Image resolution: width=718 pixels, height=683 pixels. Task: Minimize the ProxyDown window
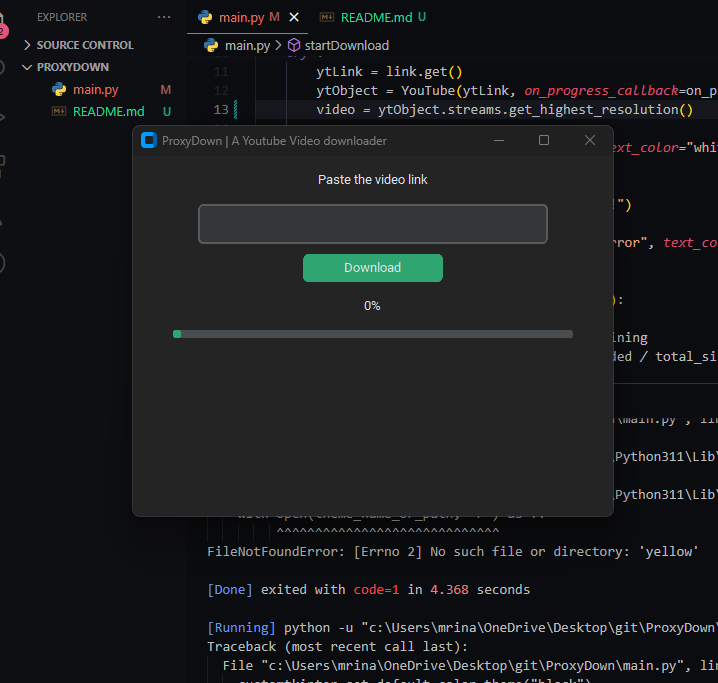pos(499,141)
